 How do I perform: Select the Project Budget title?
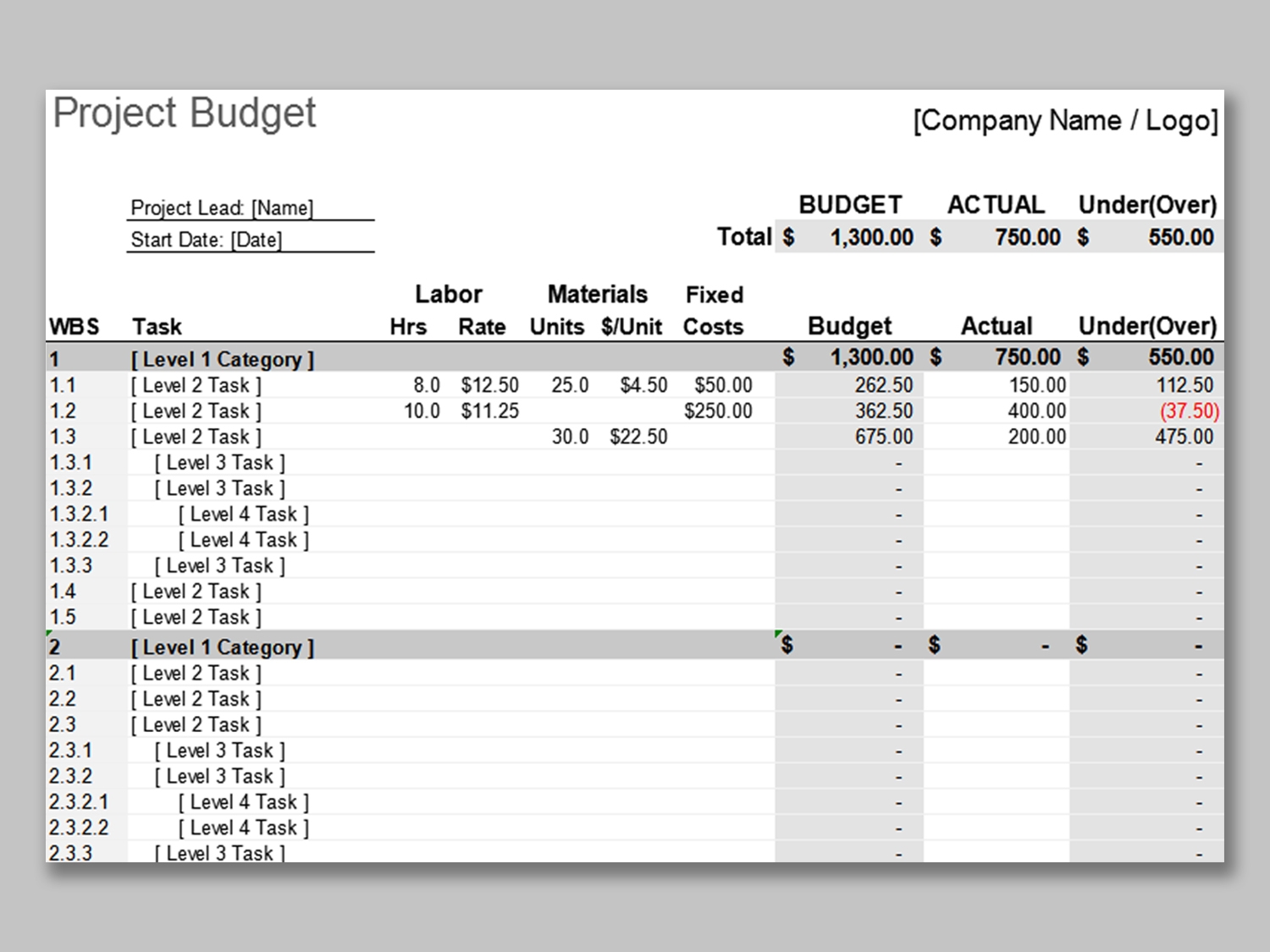pyautogui.click(x=185, y=113)
